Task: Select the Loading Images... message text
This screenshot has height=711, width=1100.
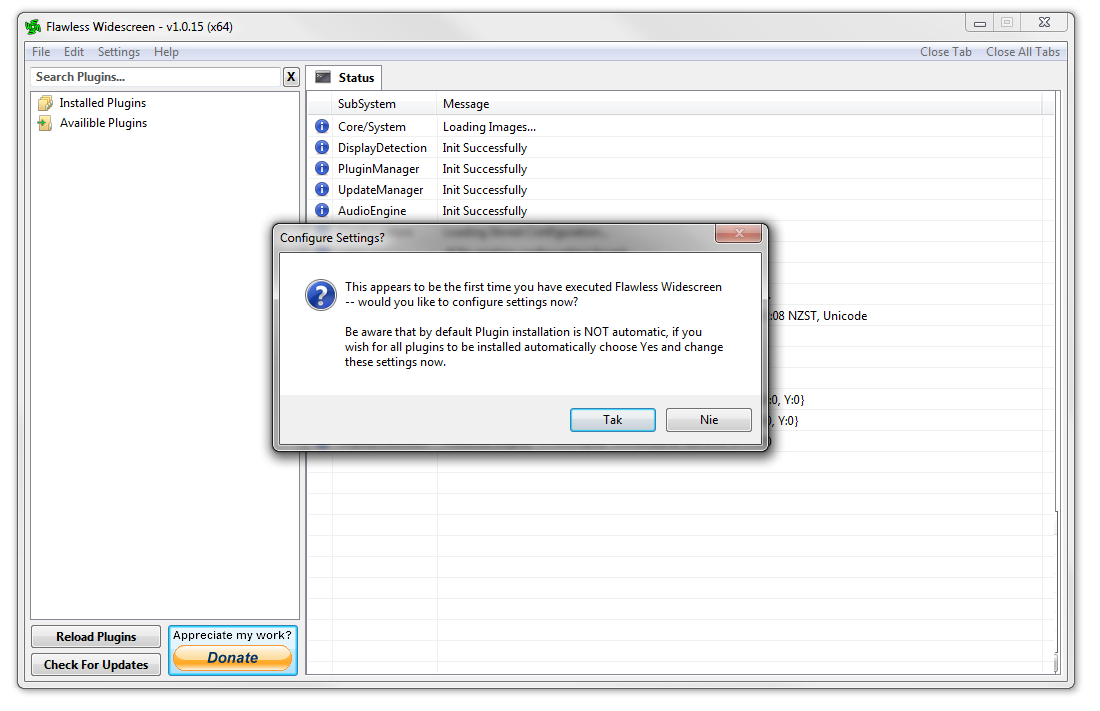Action: point(489,127)
